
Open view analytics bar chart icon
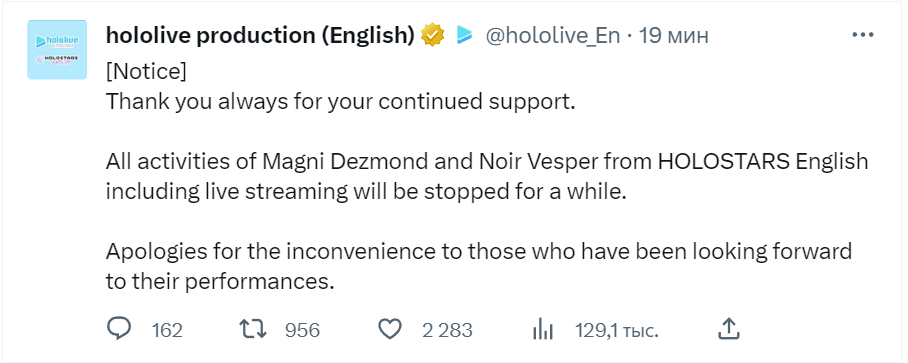click(543, 330)
